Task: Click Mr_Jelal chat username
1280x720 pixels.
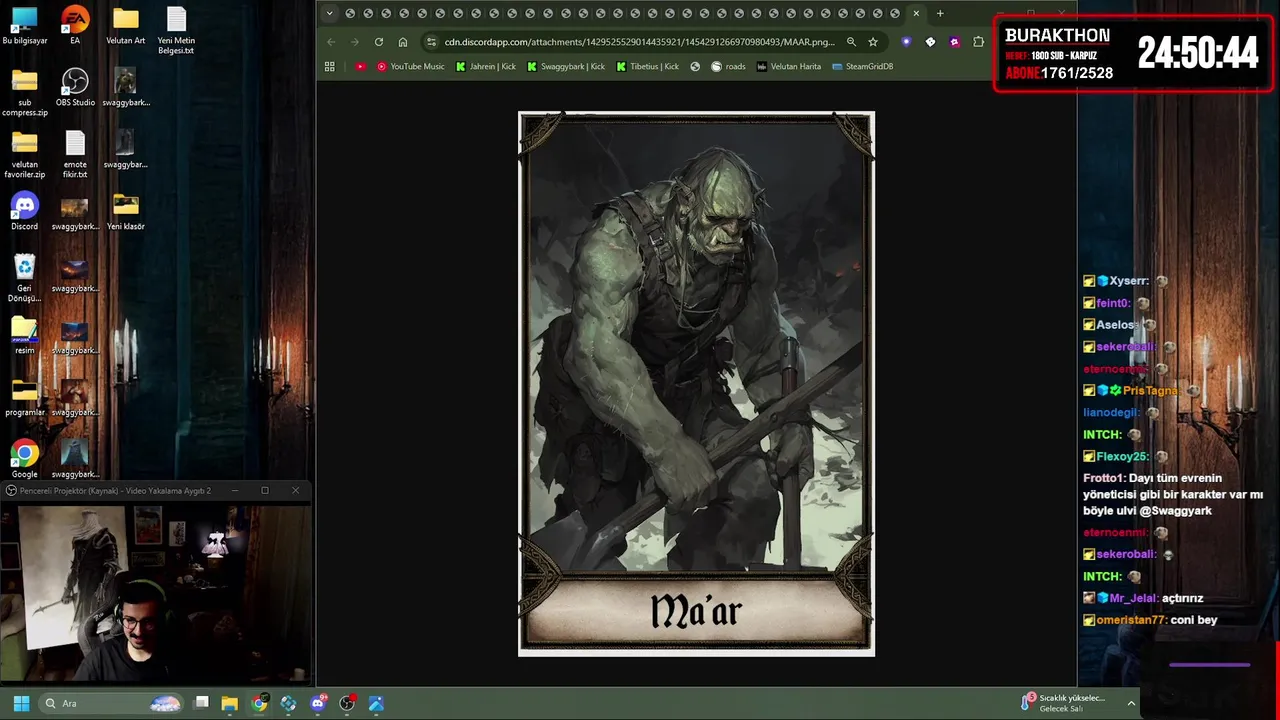Action: coord(1134,598)
